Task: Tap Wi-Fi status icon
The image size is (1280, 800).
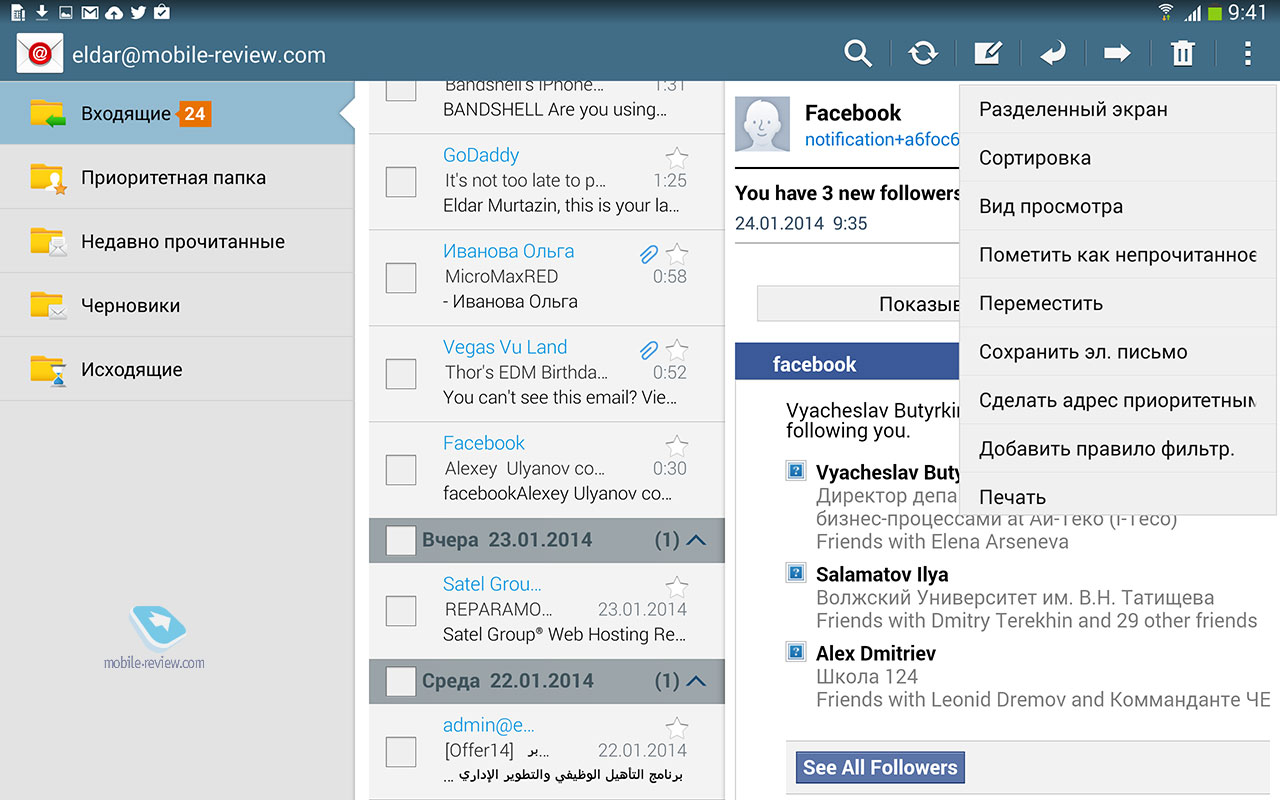Action: coord(1166,13)
